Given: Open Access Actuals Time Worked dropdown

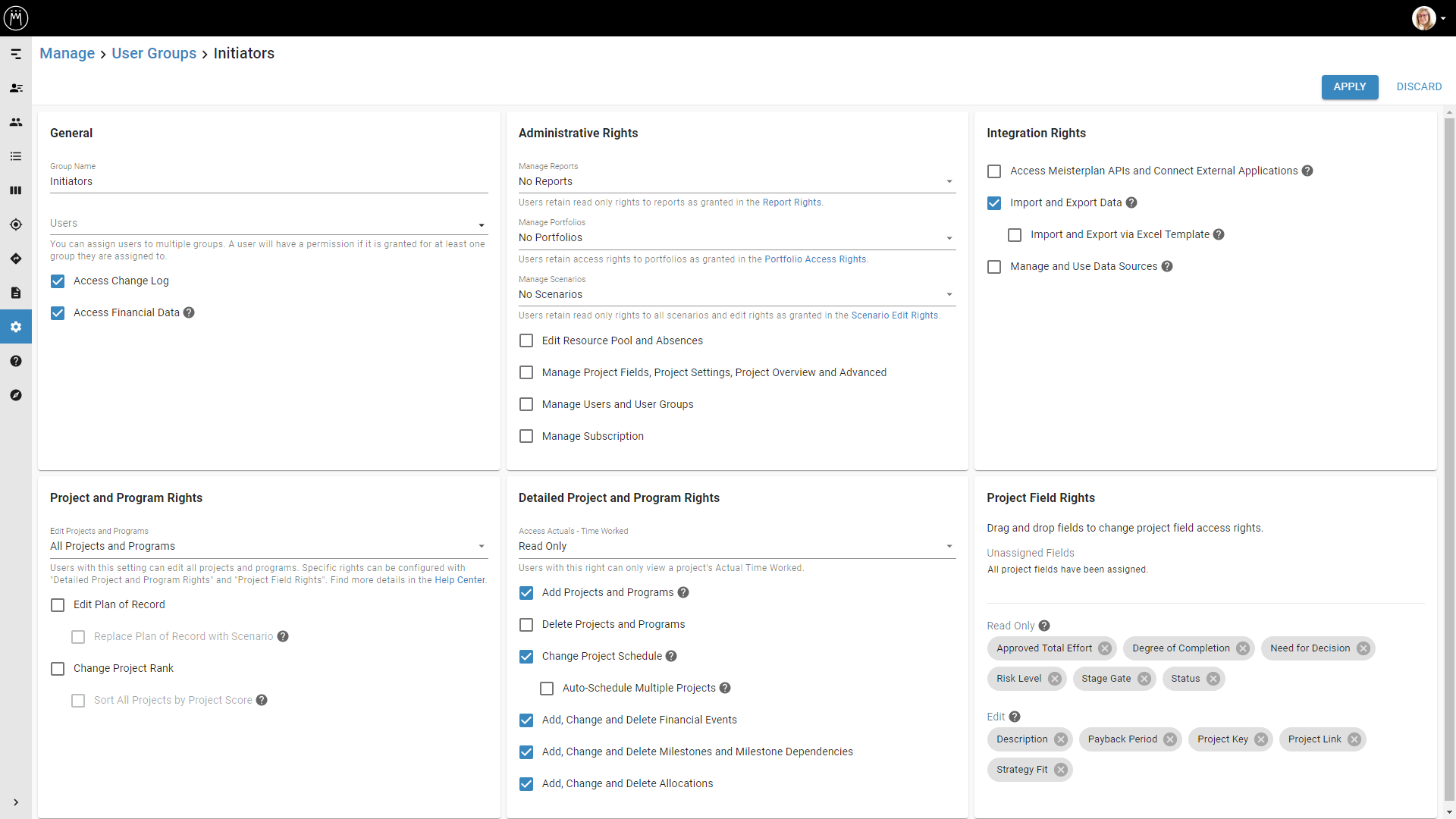Looking at the screenshot, I should tap(736, 546).
